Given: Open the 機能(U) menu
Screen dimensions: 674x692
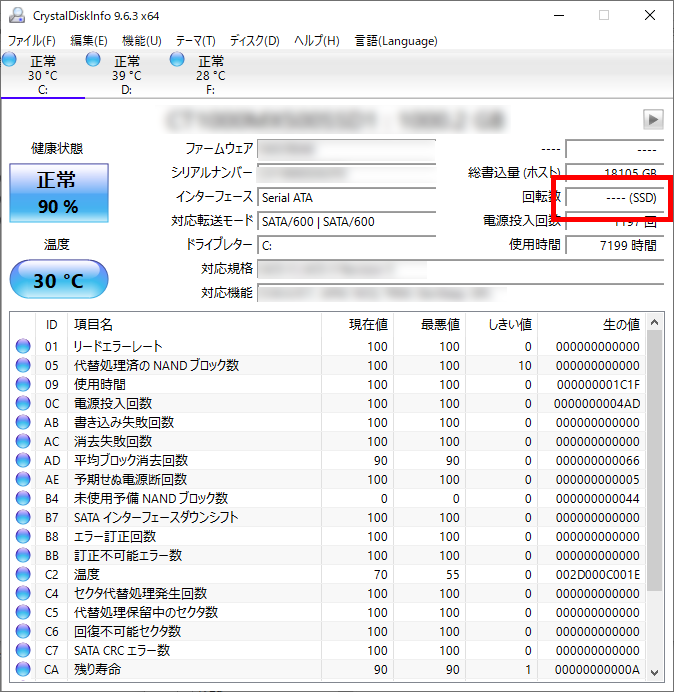Looking at the screenshot, I should coord(142,41).
